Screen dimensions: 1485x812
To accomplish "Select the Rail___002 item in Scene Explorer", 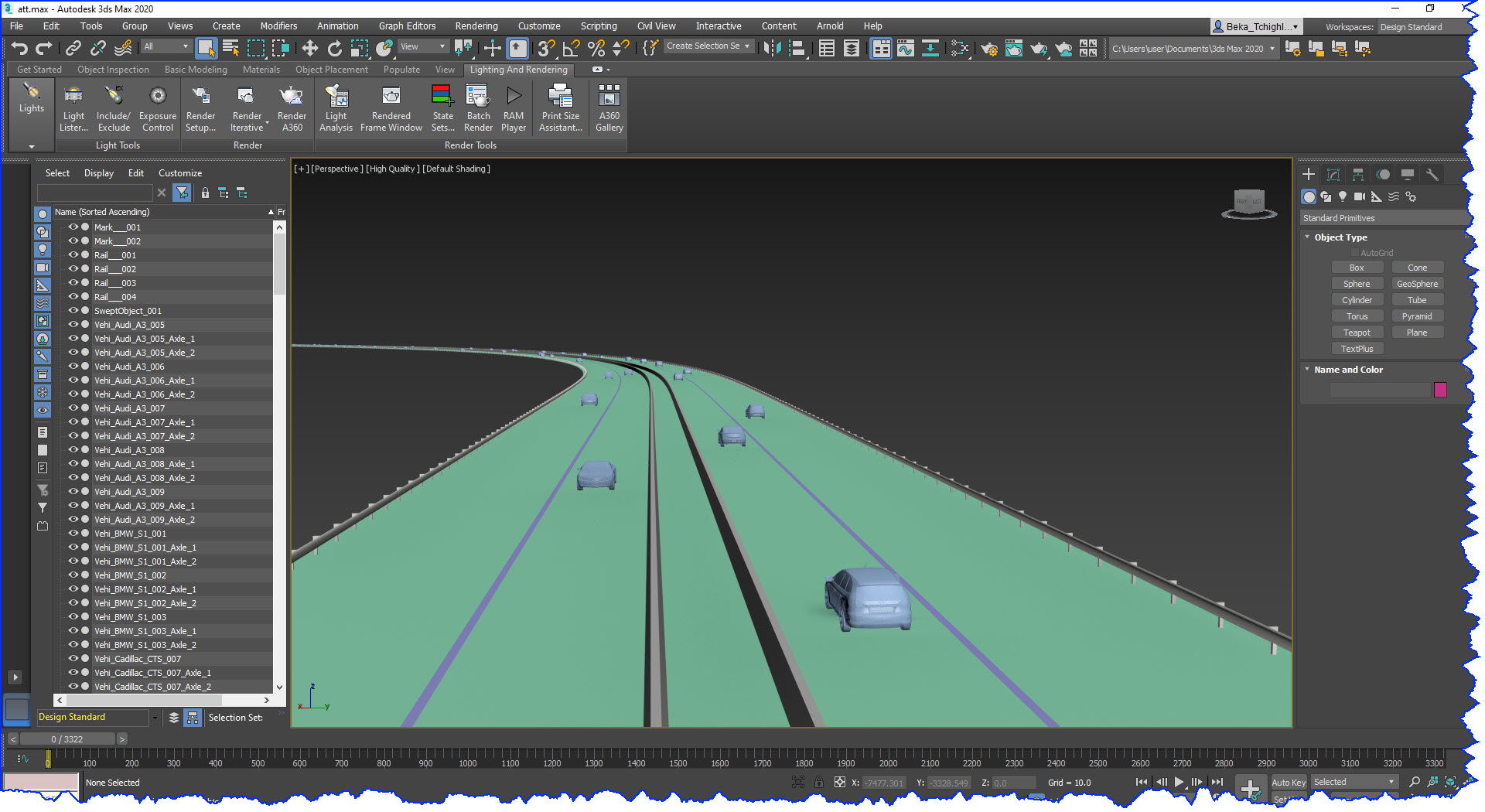I will point(116,268).
